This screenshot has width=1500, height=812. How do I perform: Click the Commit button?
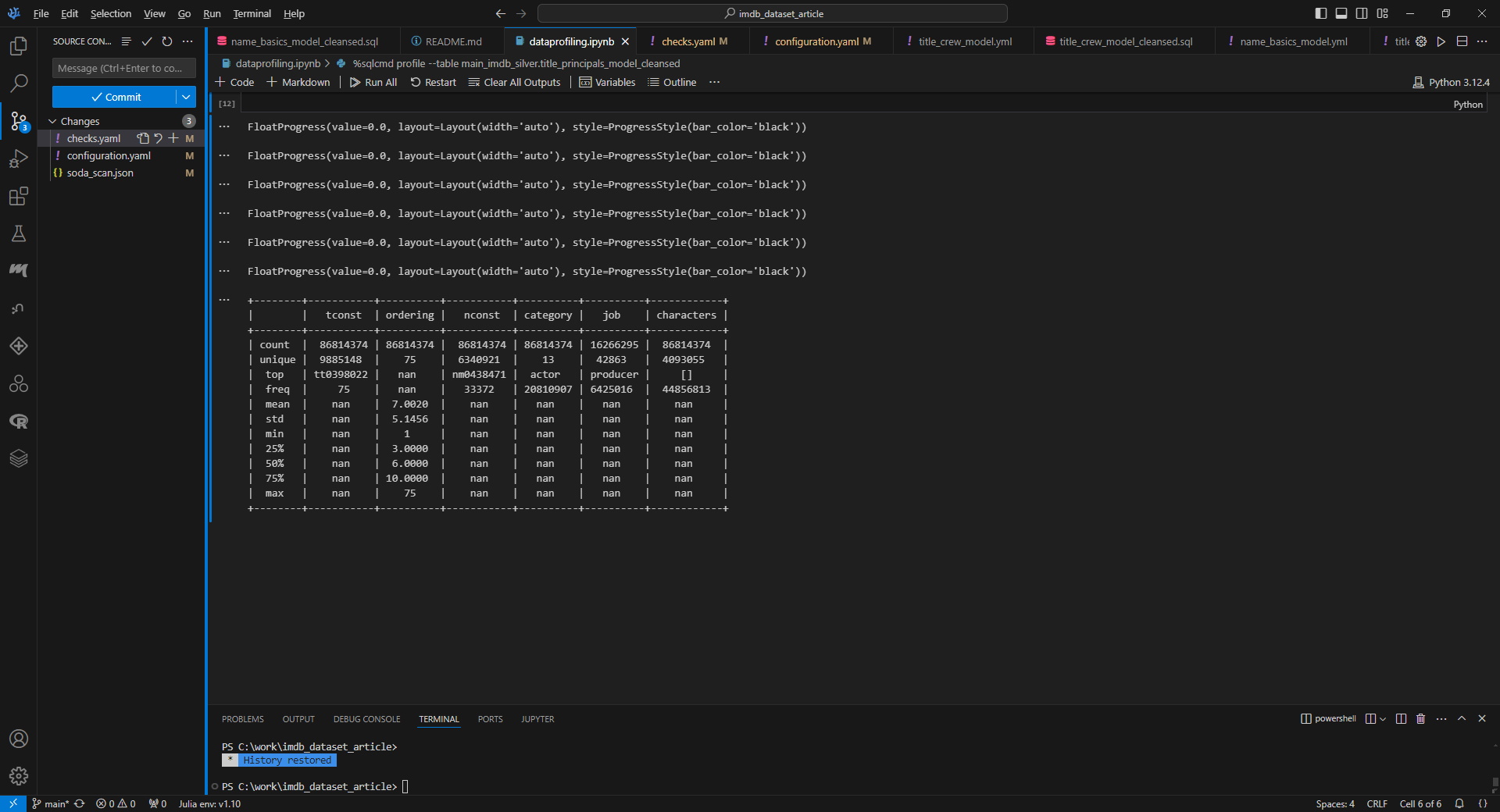click(115, 97)
